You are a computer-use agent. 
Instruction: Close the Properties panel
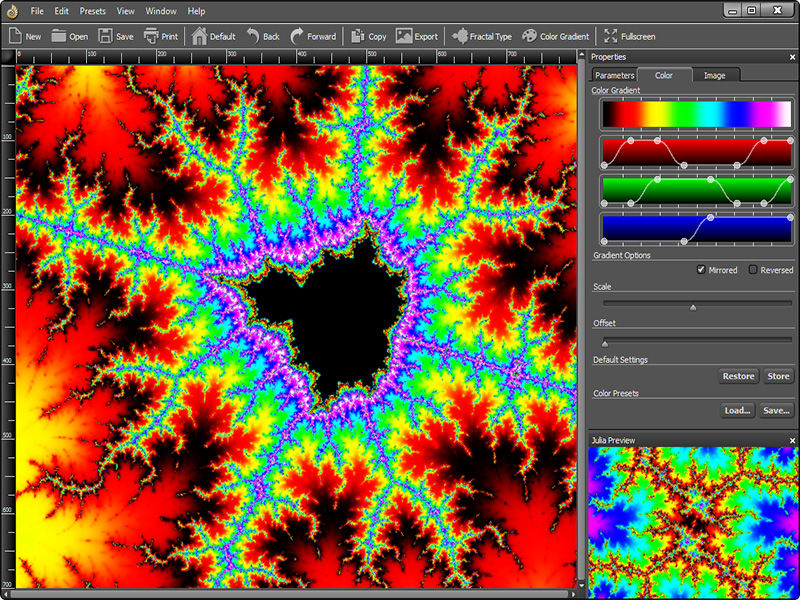click(792, 57)
